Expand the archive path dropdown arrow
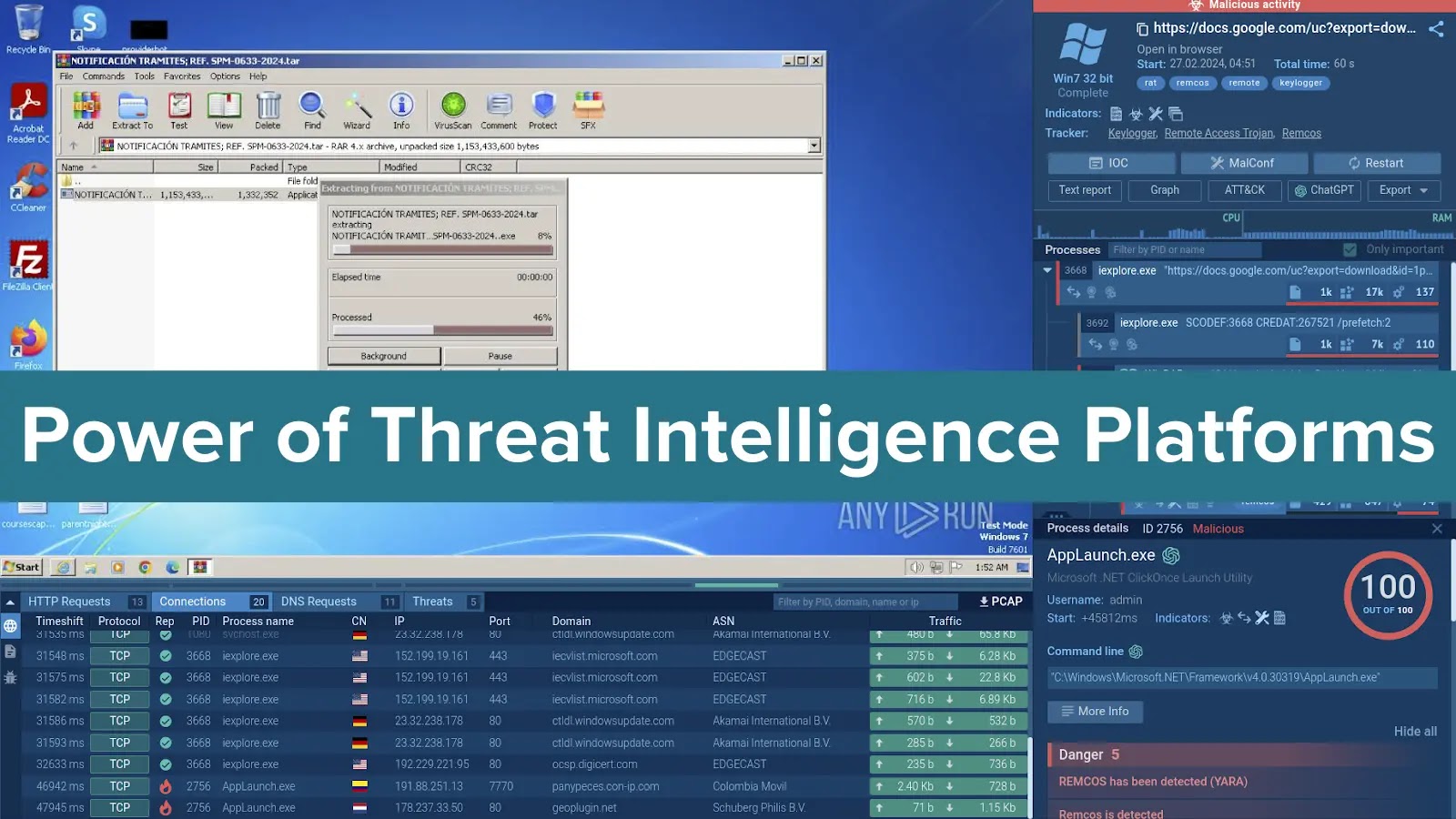The image size is (1456, 819). (x=814, y=146)
